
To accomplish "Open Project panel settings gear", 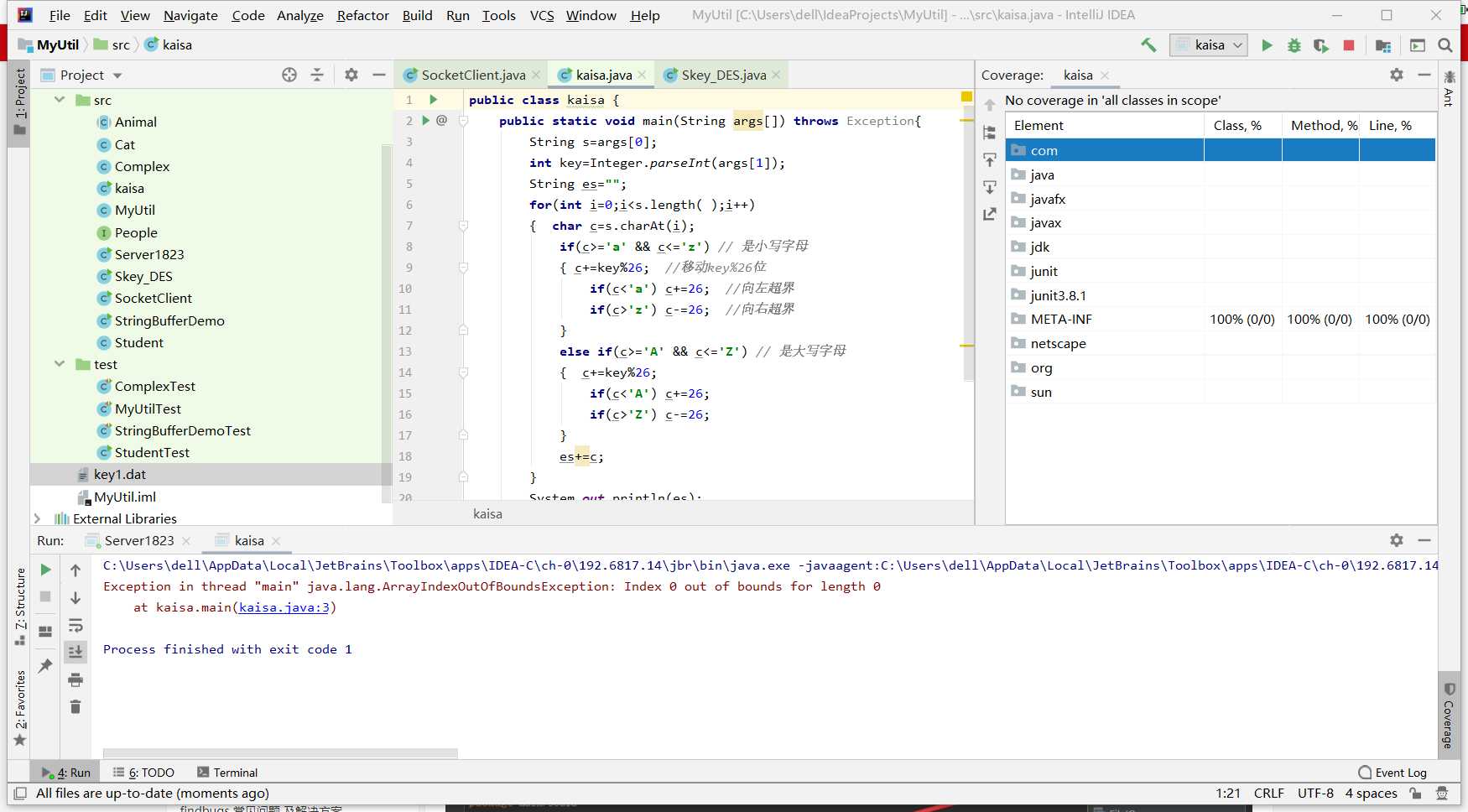I will point(351,75).
